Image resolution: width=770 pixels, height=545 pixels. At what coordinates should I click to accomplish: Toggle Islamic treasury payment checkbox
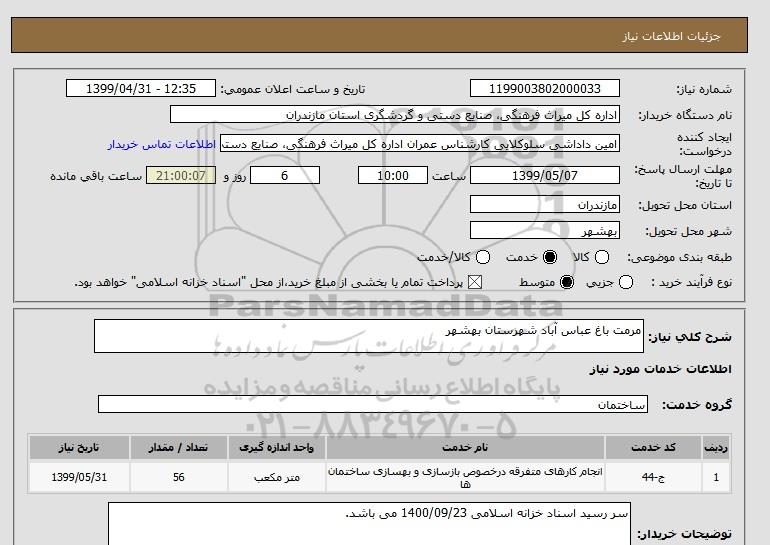(x=474, y=282)
